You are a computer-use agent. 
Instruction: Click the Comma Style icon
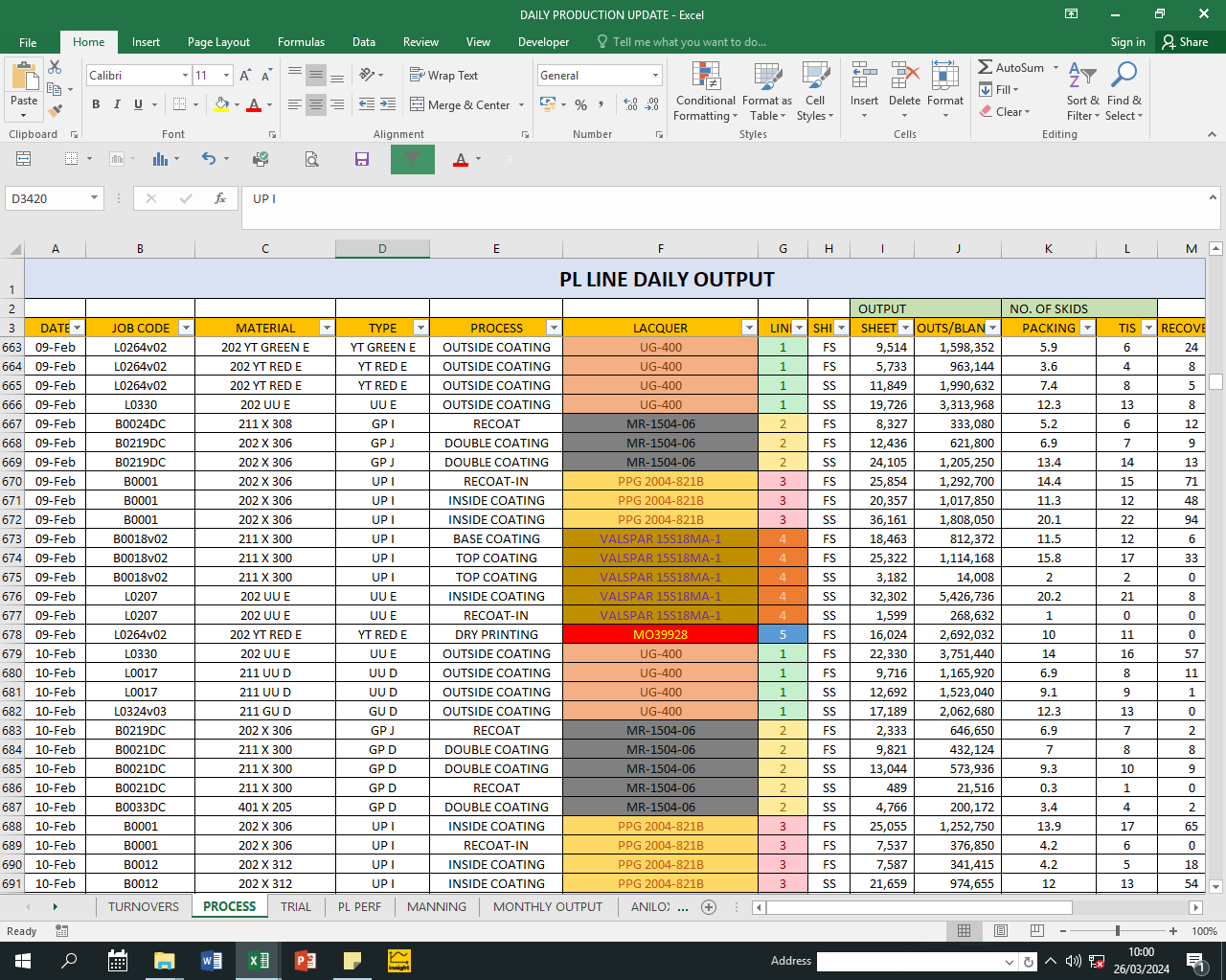602,104
